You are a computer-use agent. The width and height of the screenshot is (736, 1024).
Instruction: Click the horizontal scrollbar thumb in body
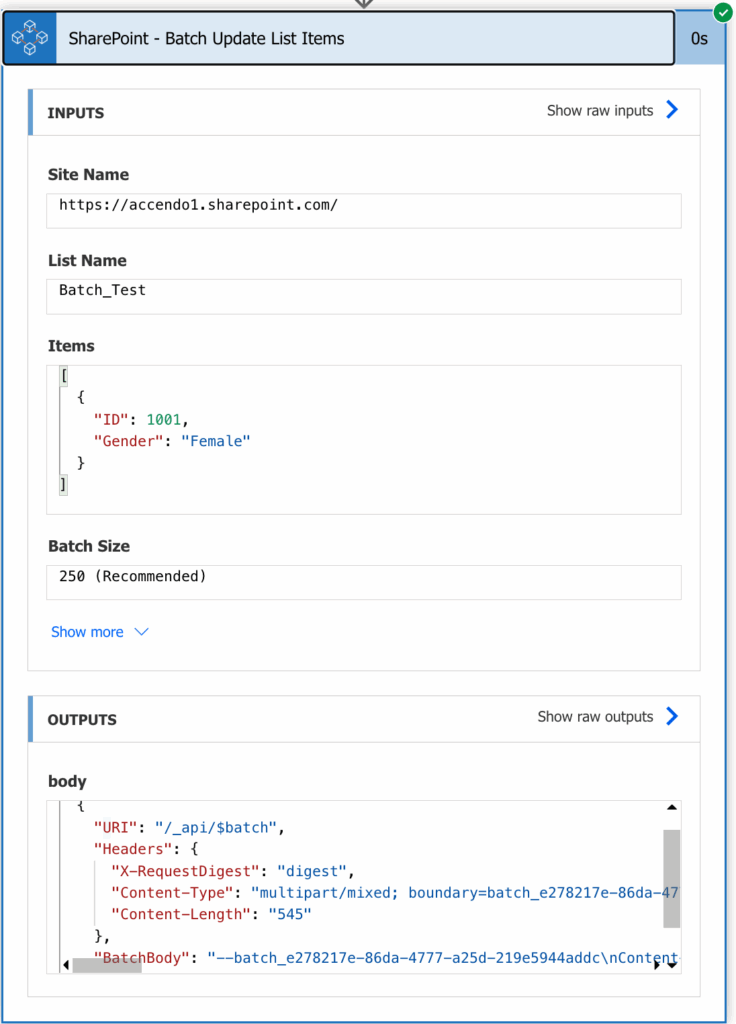107,965
